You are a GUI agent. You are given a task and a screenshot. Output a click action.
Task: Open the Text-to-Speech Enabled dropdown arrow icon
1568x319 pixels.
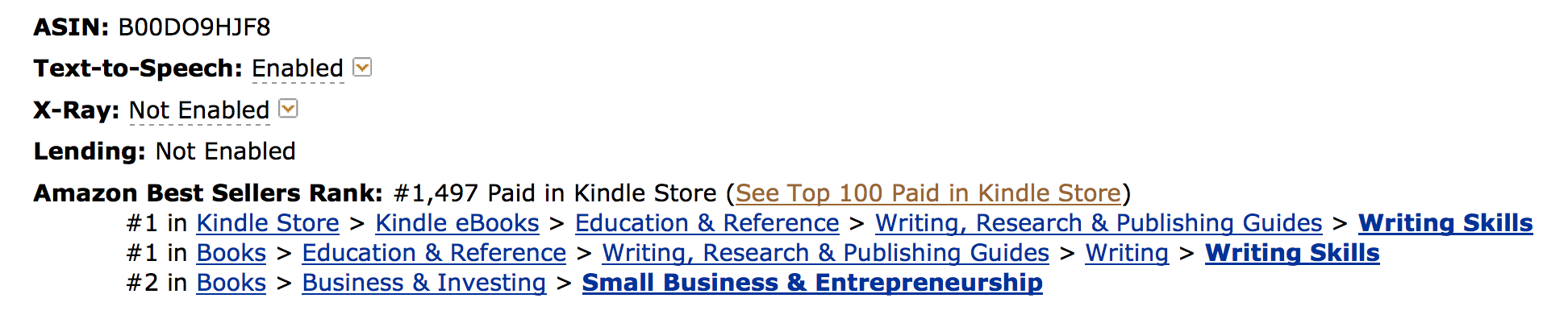point(363,68)
